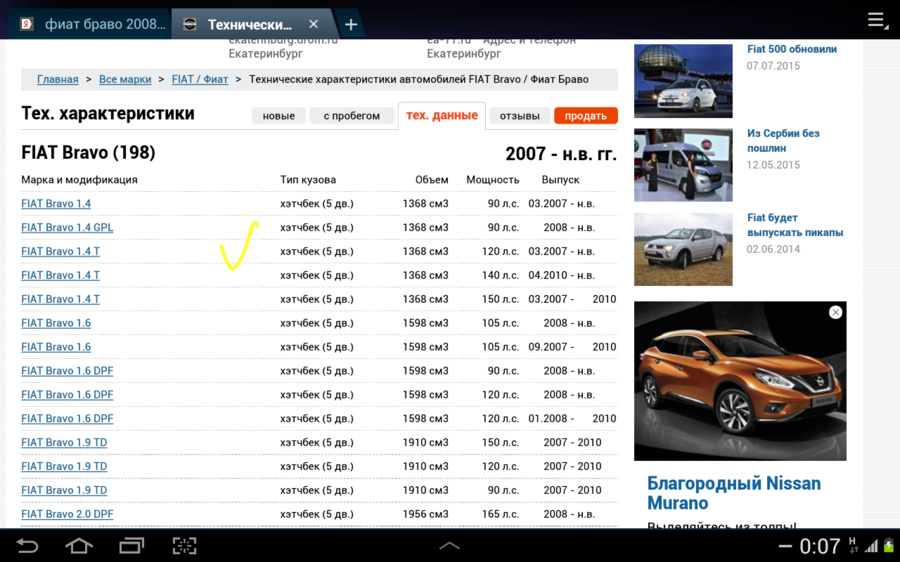Open FIAT Bravo 2.0 DPF link
The width and height of the screenshot is (900, 562).
[x=67, y=514]
